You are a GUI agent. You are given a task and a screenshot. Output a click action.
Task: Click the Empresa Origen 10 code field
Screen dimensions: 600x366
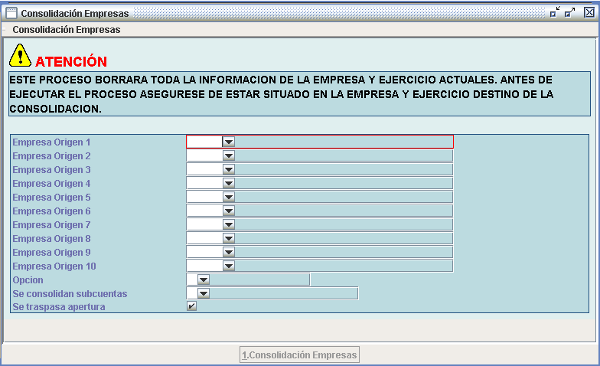click(205, 266)
